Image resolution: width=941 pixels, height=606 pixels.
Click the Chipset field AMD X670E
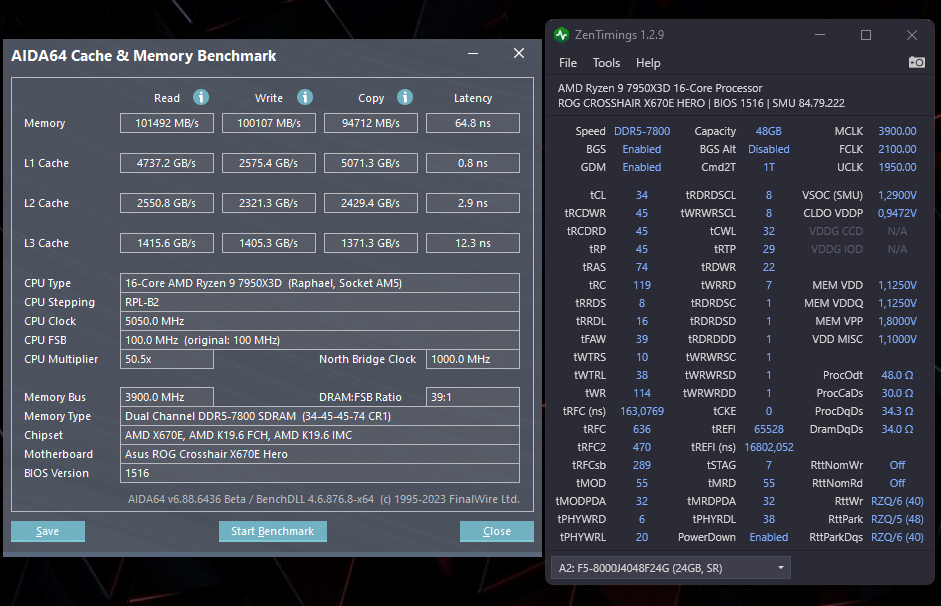tap(320, 435)
